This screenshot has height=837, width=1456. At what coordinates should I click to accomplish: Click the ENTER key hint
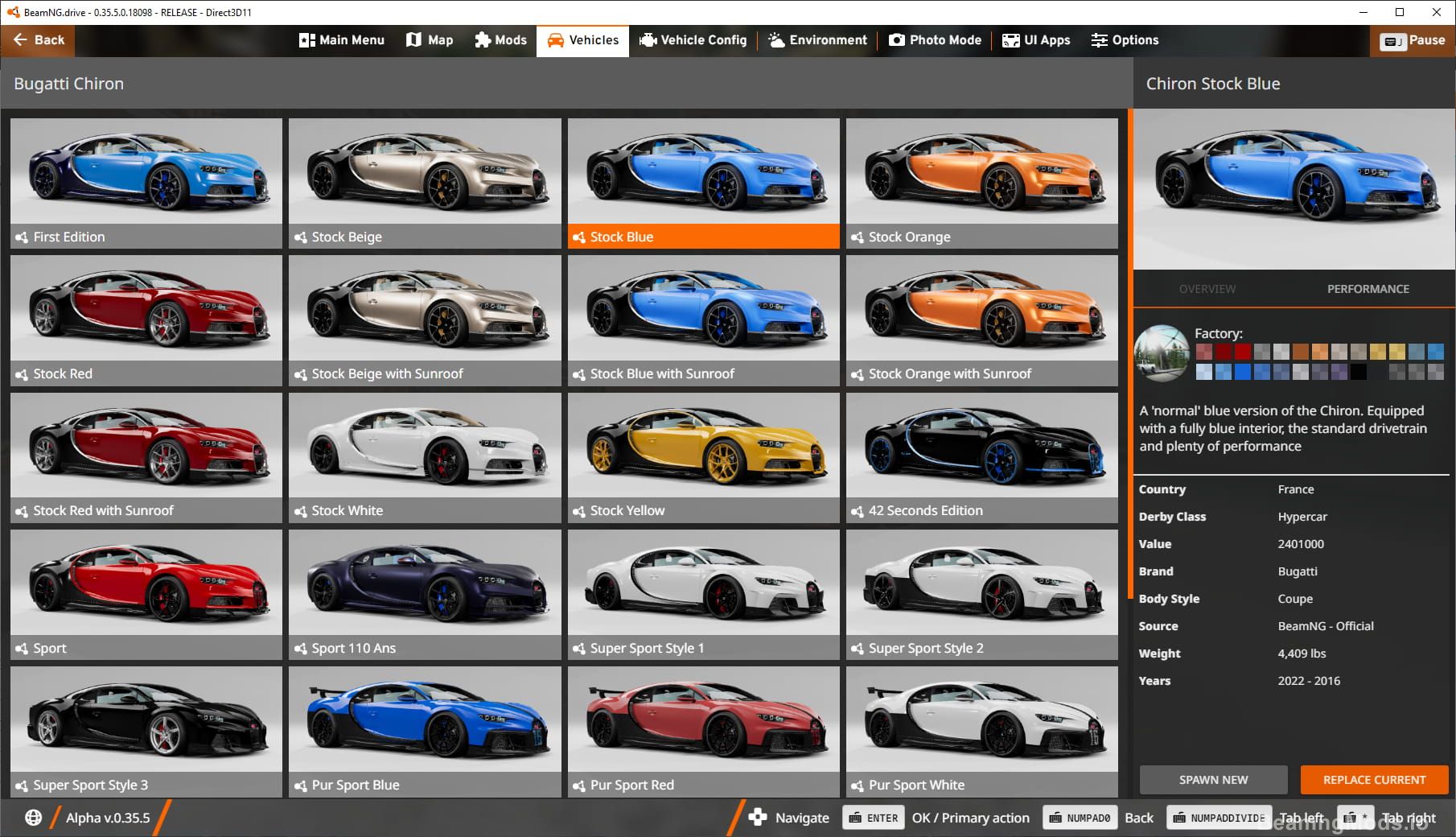(x=874, y=818)
